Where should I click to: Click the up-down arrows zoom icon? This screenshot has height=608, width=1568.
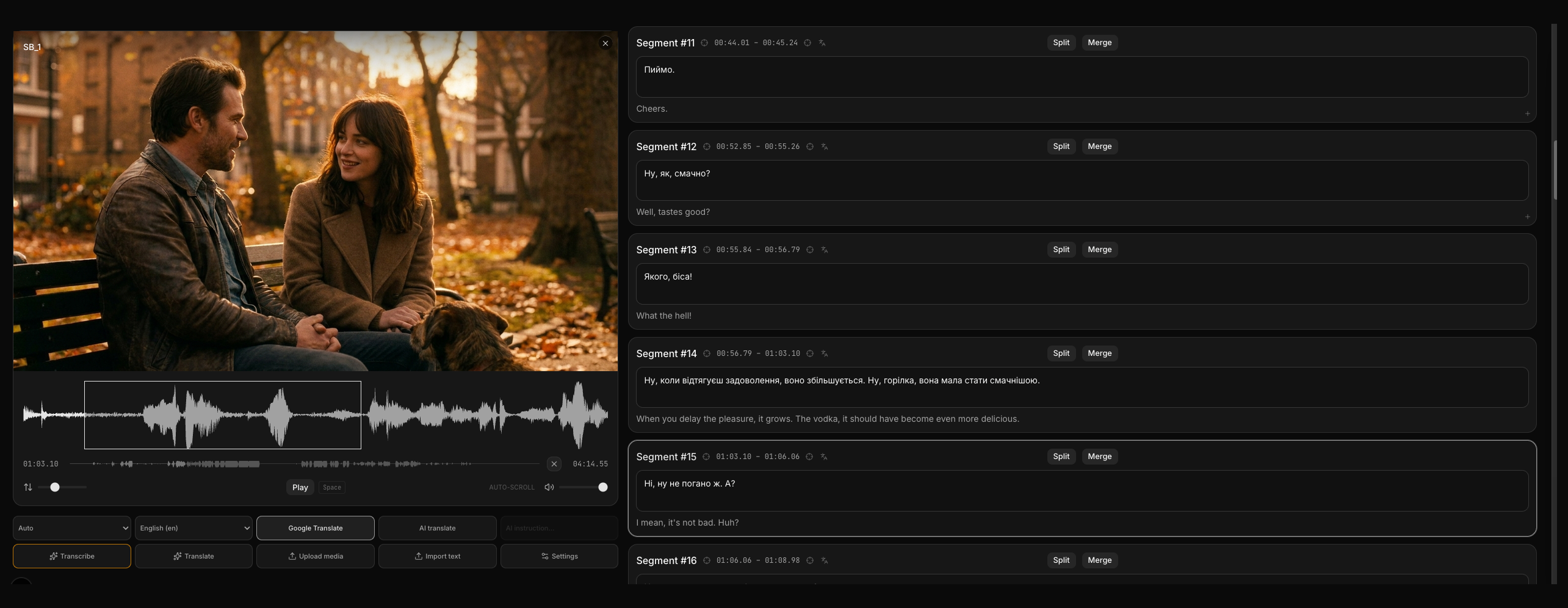(28, 487)
